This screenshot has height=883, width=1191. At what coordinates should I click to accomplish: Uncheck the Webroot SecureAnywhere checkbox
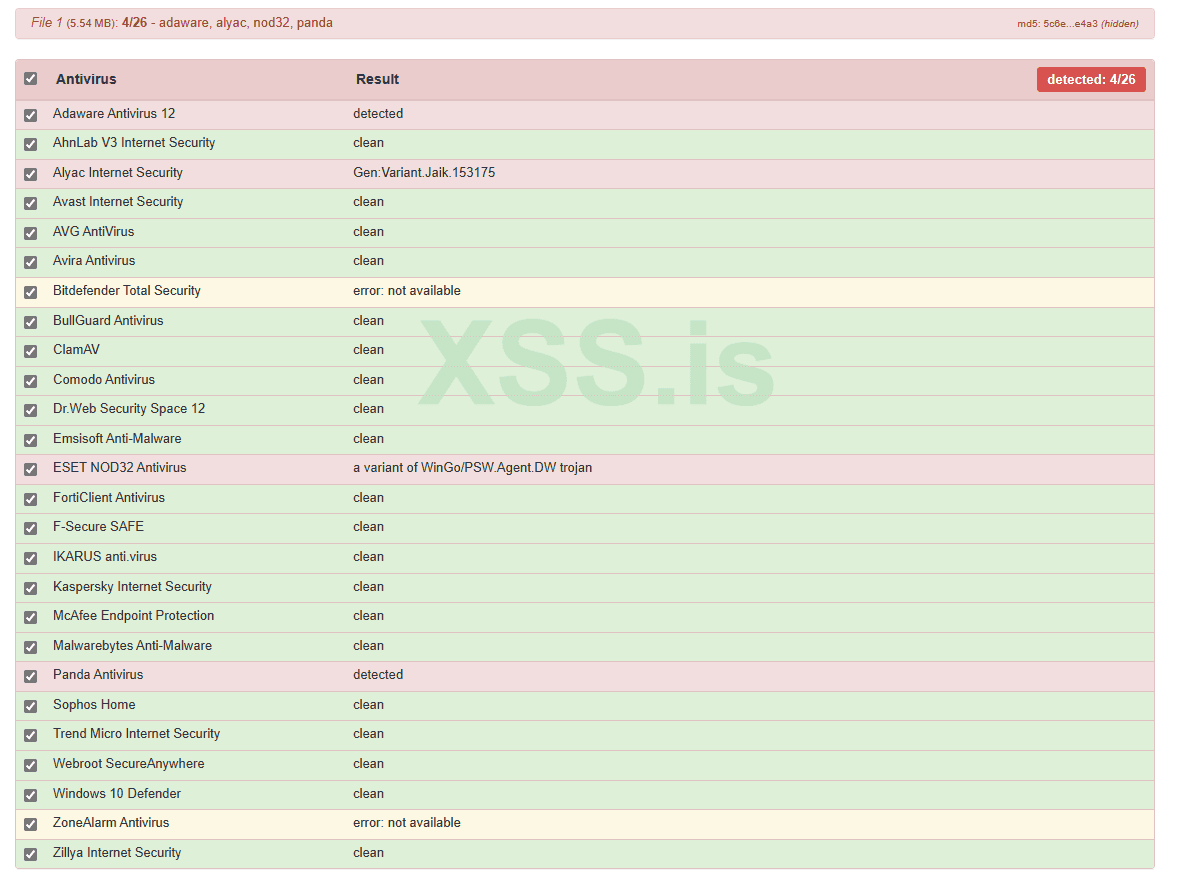click(30, 765)
